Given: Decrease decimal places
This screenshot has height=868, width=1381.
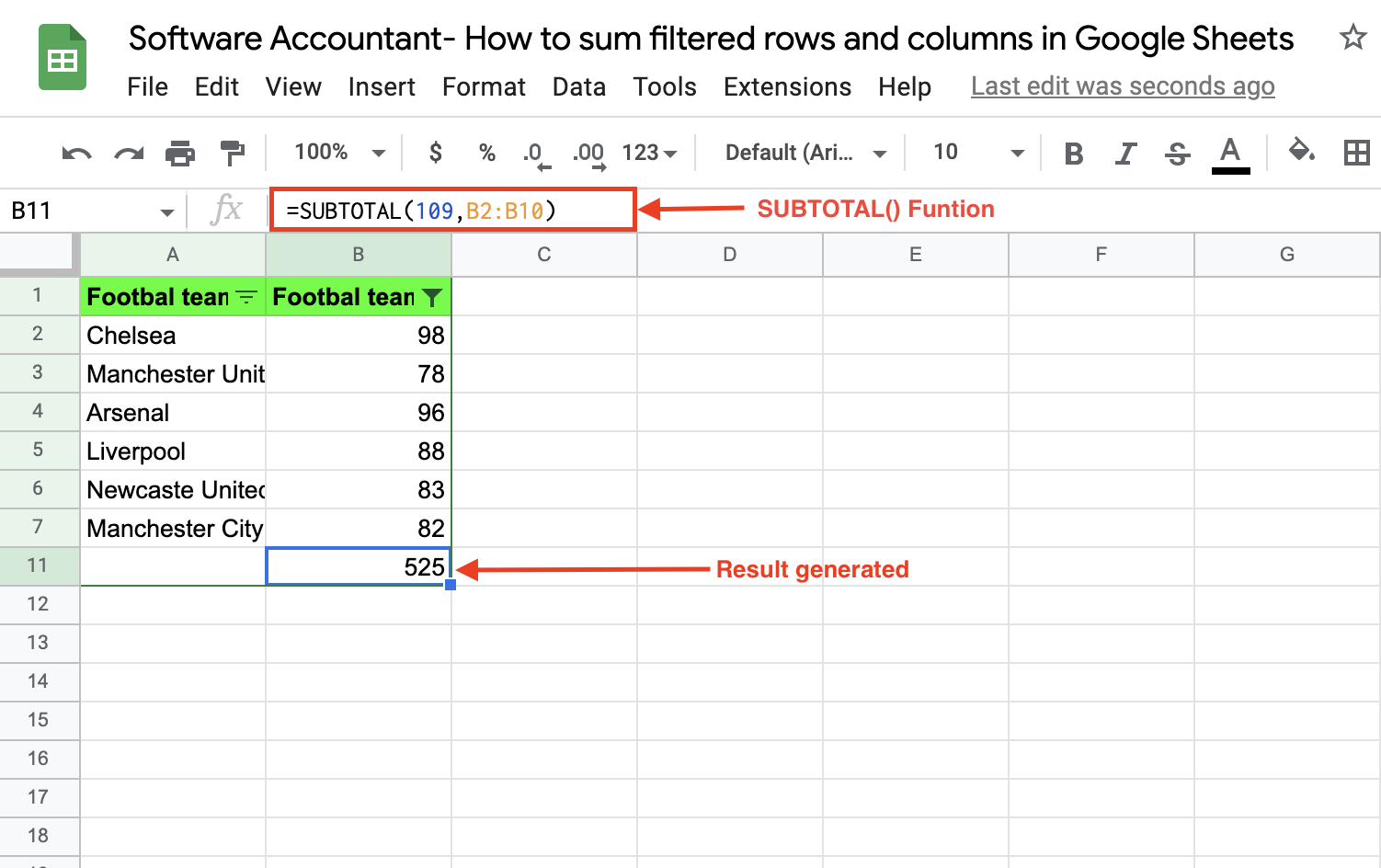Looking at the screenshot, I should [x=536, y=154].
